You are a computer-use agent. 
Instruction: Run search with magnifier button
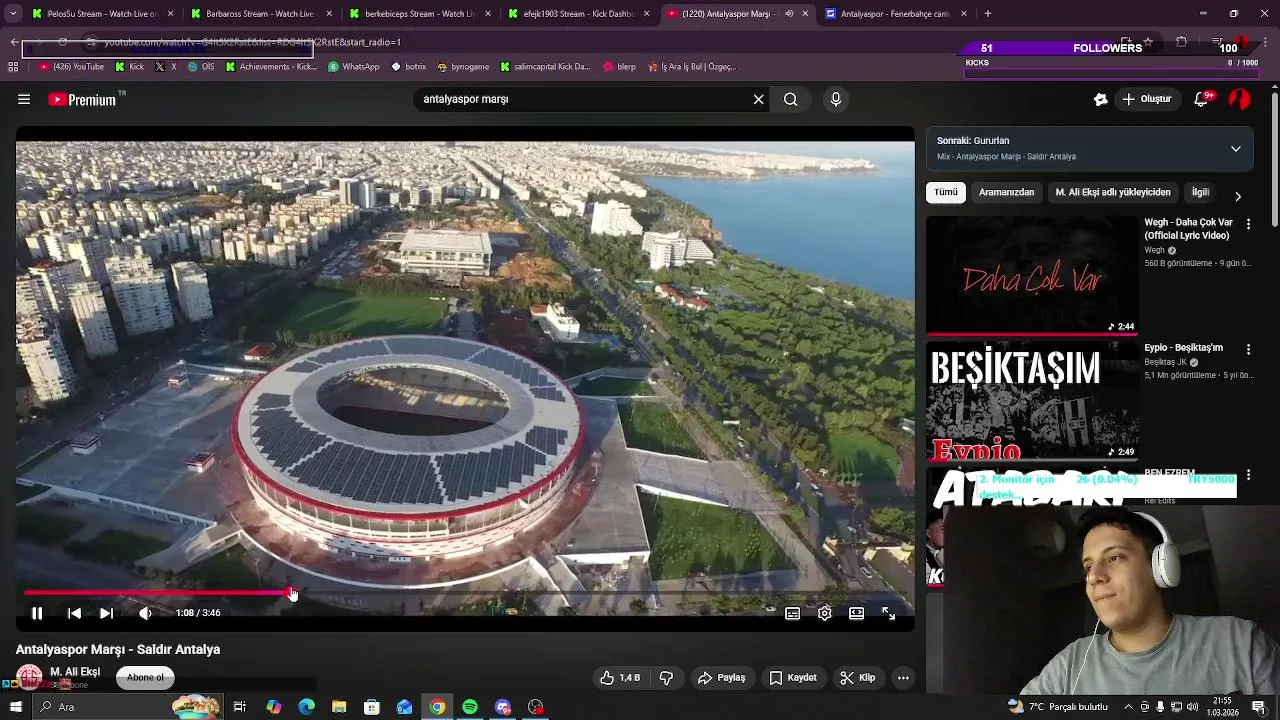[790, 99]
